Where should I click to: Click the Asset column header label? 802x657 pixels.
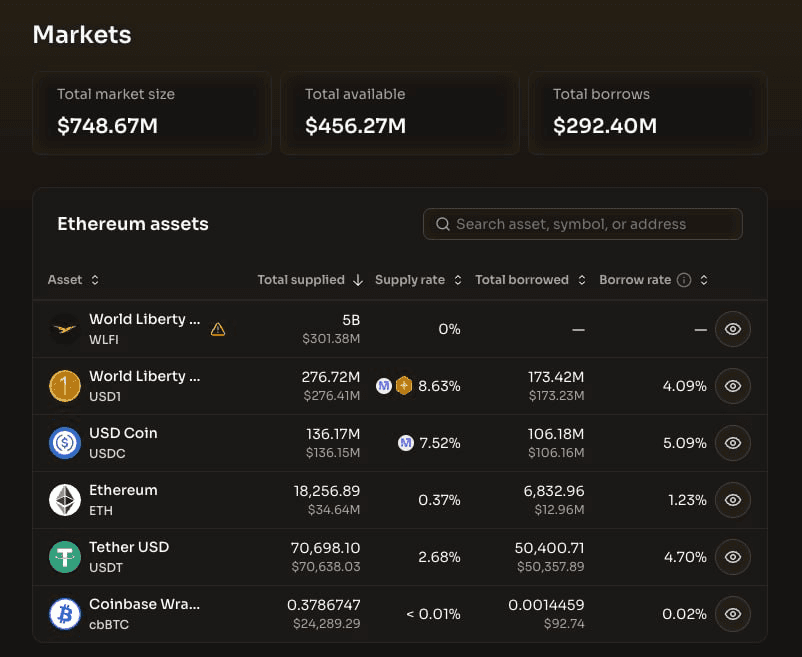65,280
